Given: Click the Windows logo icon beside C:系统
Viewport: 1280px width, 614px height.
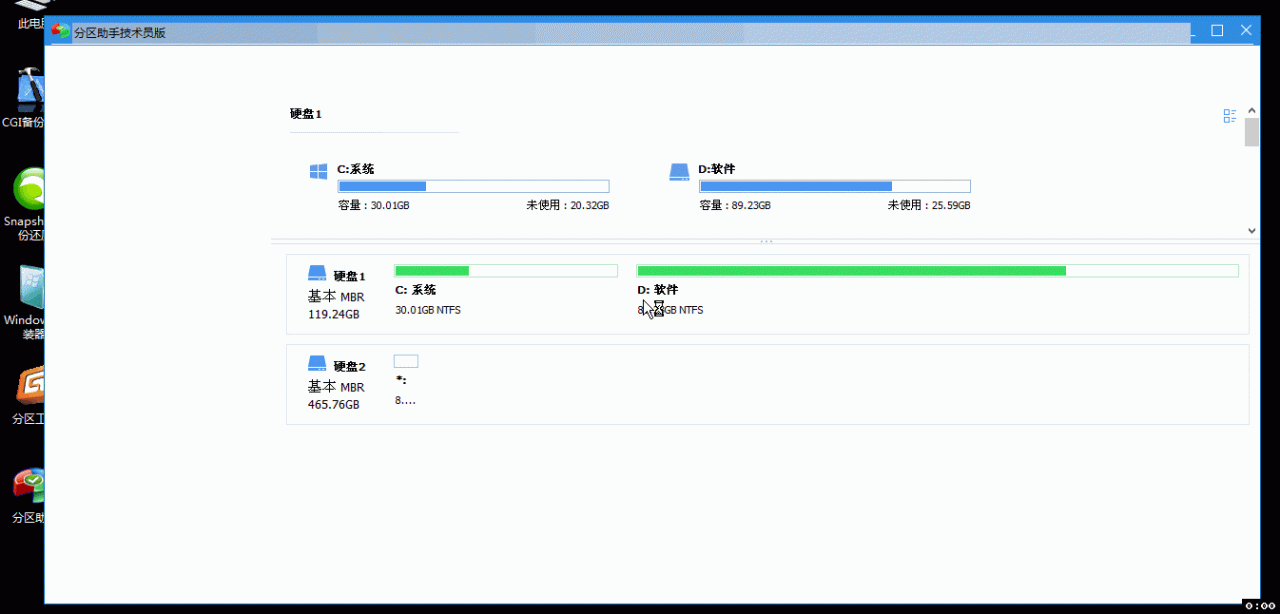Looking at the screenshot, I should (318, 172).
